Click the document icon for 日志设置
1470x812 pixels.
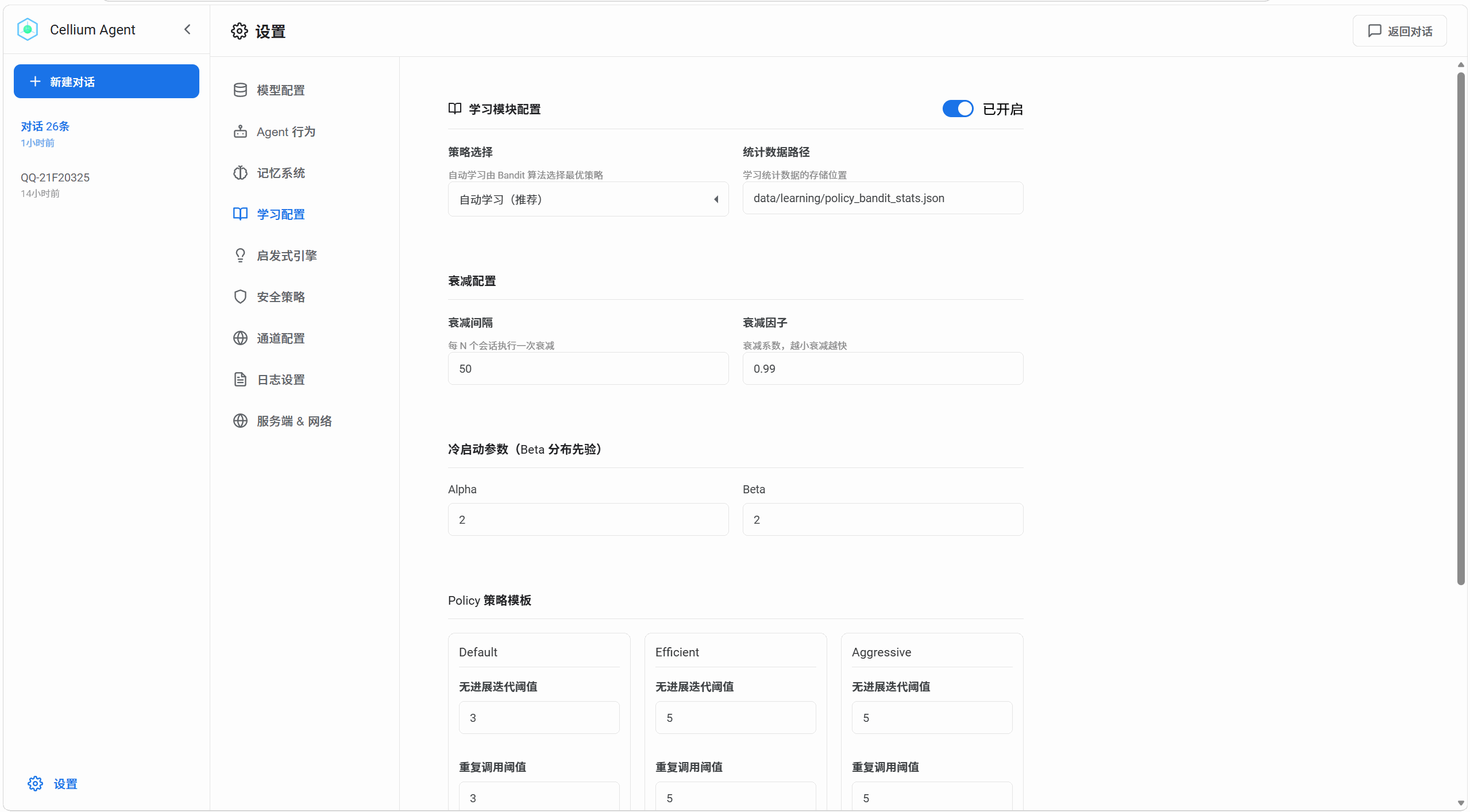(x=240, y=380)
